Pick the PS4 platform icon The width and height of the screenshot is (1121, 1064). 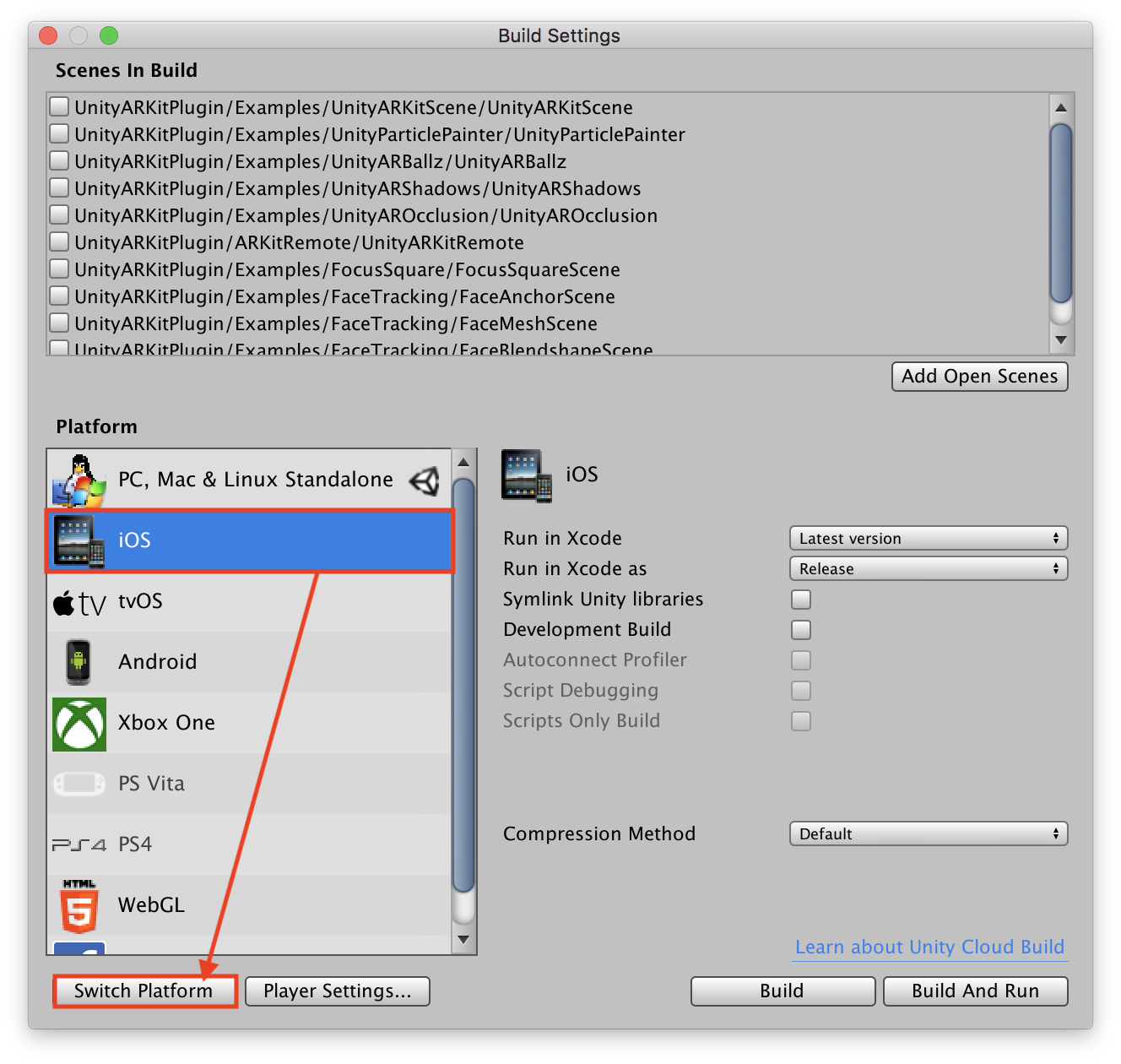(79, 844)
